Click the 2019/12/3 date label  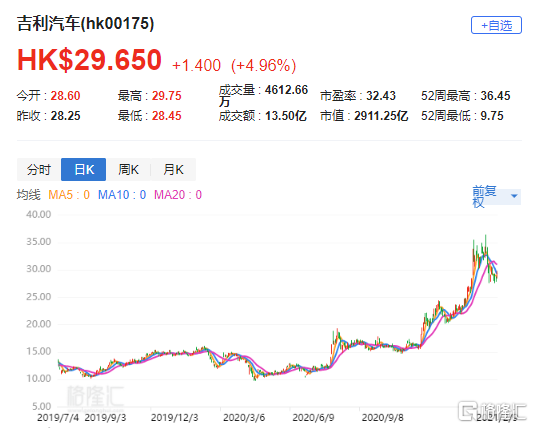pos(174,417)
